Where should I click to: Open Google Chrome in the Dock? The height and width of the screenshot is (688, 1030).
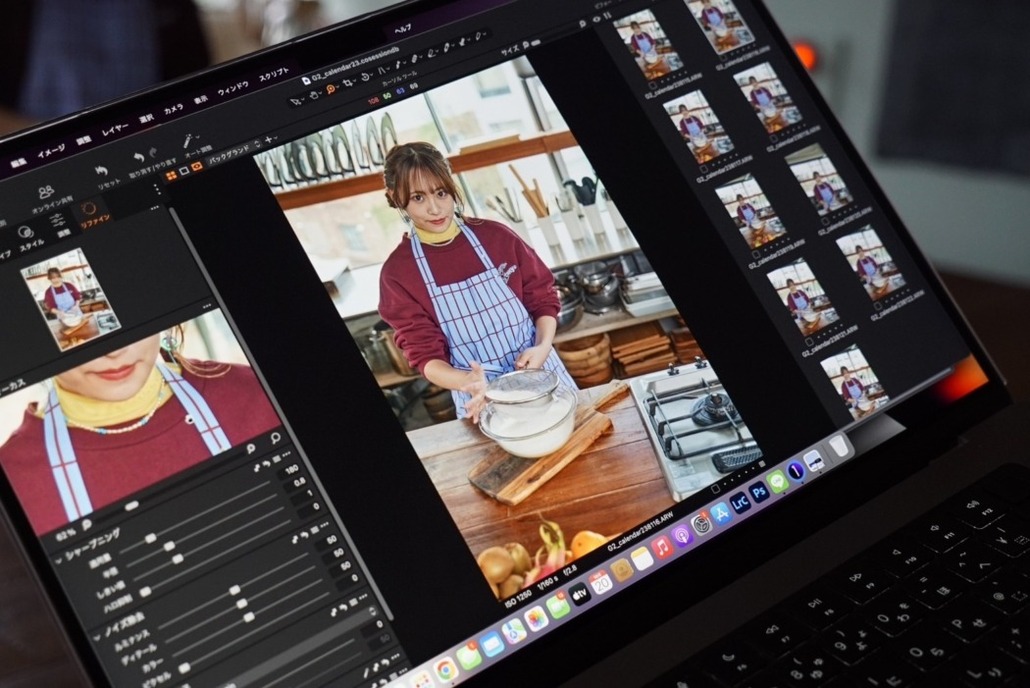(445, 669)
